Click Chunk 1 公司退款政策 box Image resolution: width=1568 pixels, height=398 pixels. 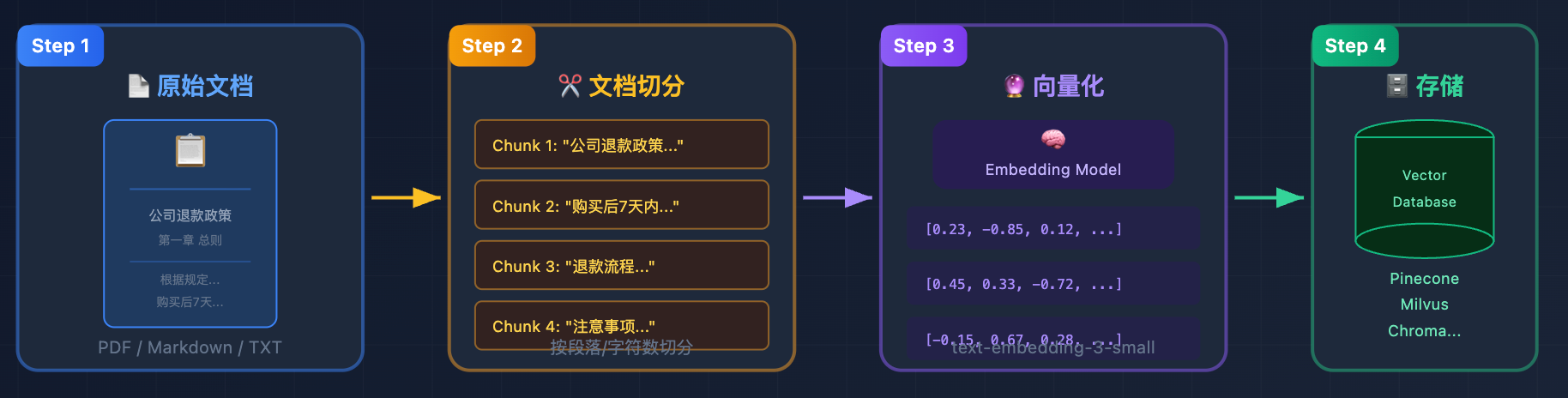(622, 145)
